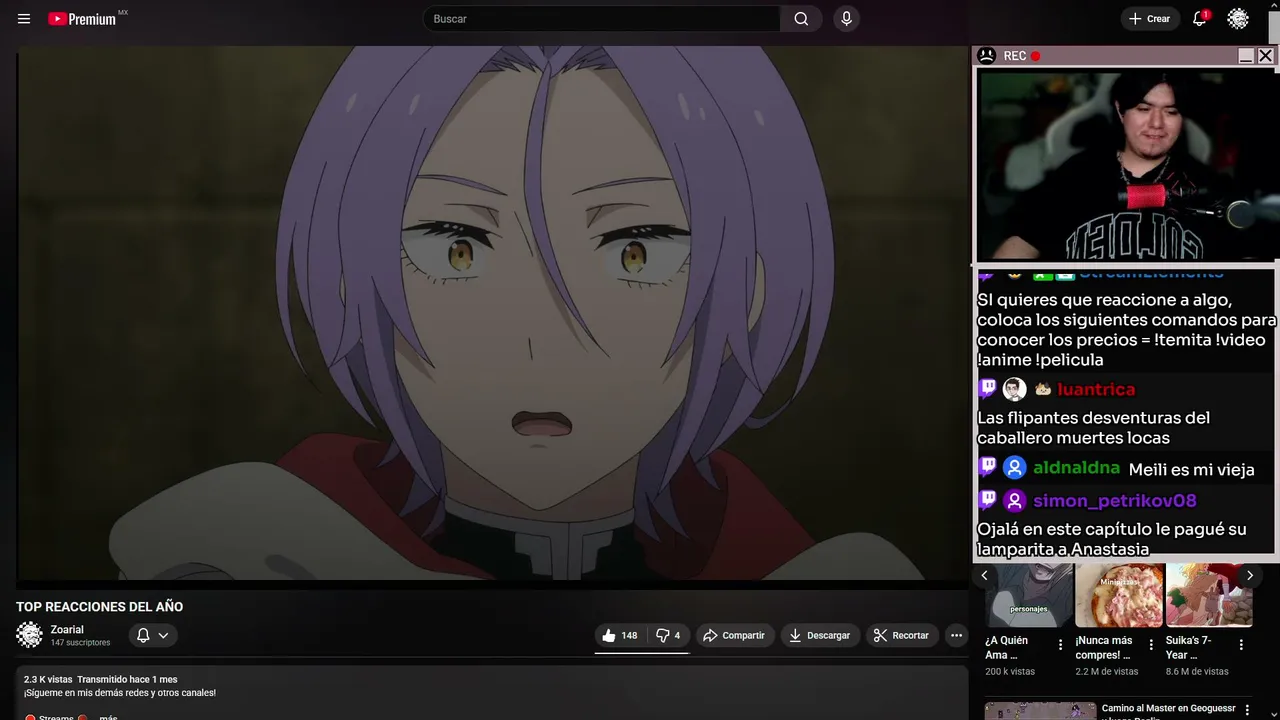The height and width of the screenshot is (720, 1280).
Task: Open more actions three-dot menu
Action: click(956, 635)
